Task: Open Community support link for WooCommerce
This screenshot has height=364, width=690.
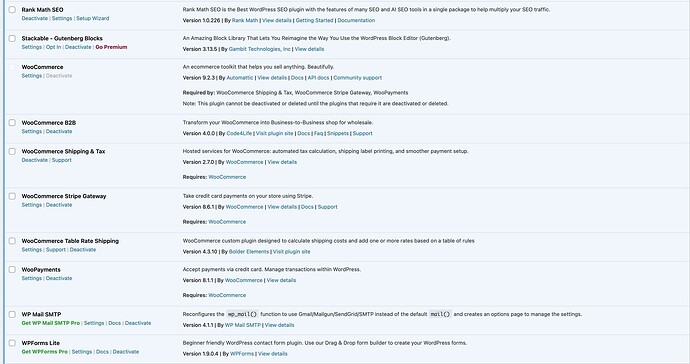Action: [x=357, y=78]
